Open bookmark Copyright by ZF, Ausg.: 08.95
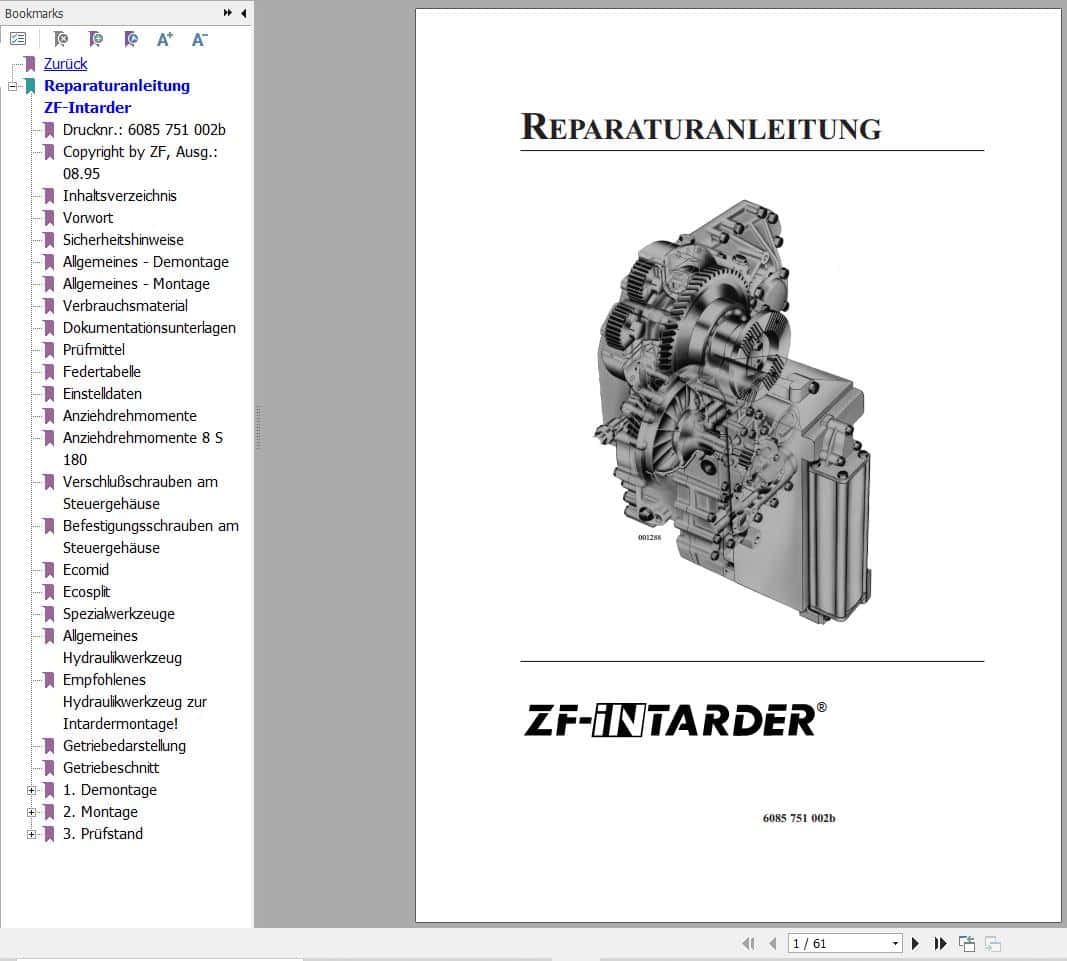1067x961 pixels. [140, 163]
